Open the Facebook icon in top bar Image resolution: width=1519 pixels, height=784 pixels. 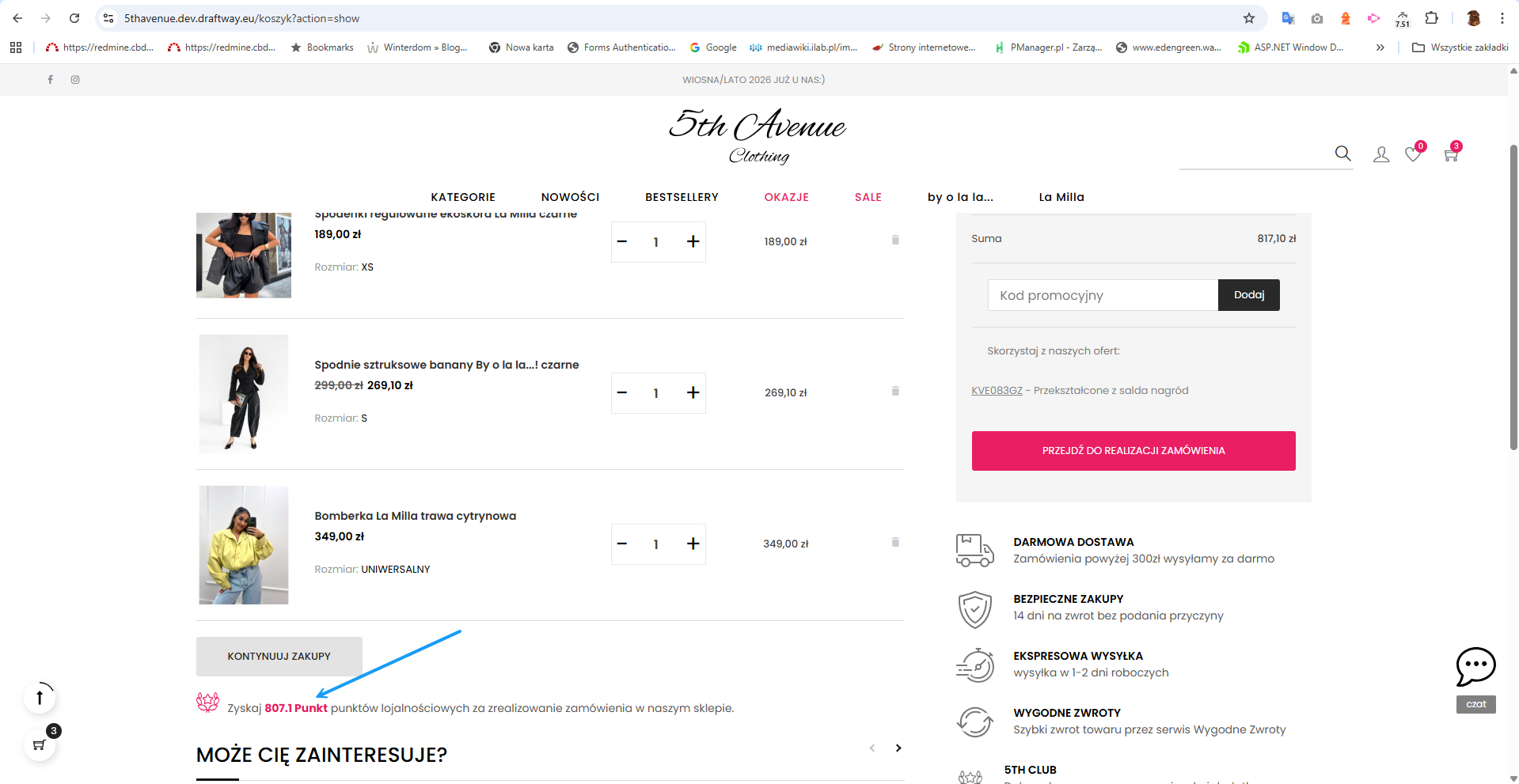[51, 79]
